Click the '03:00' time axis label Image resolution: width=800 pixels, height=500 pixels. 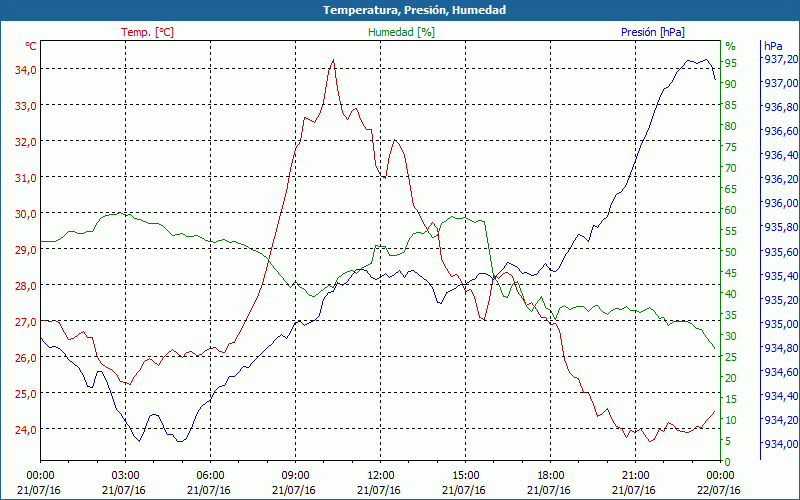(x=125, y=476)
